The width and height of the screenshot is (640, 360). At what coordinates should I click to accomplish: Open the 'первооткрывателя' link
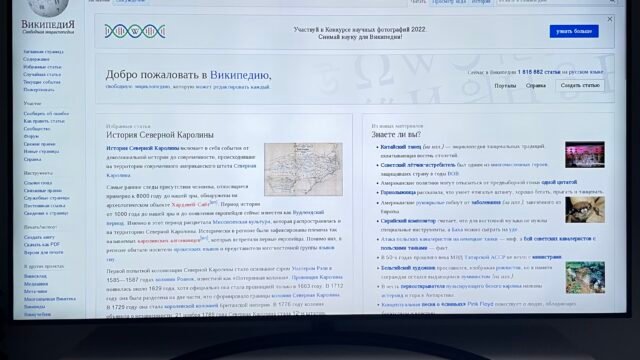tap(422, 286)
